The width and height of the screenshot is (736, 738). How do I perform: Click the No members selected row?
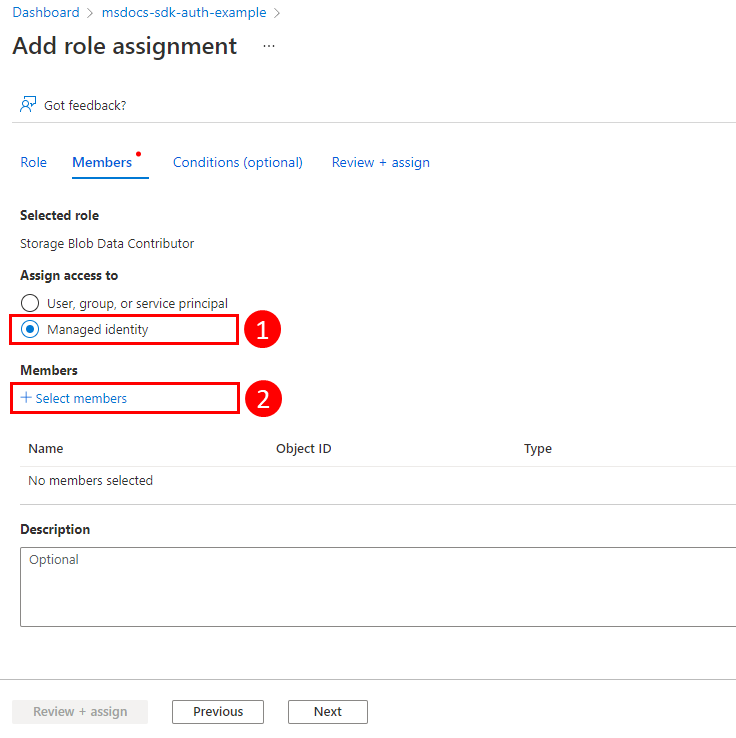point(378,481)
